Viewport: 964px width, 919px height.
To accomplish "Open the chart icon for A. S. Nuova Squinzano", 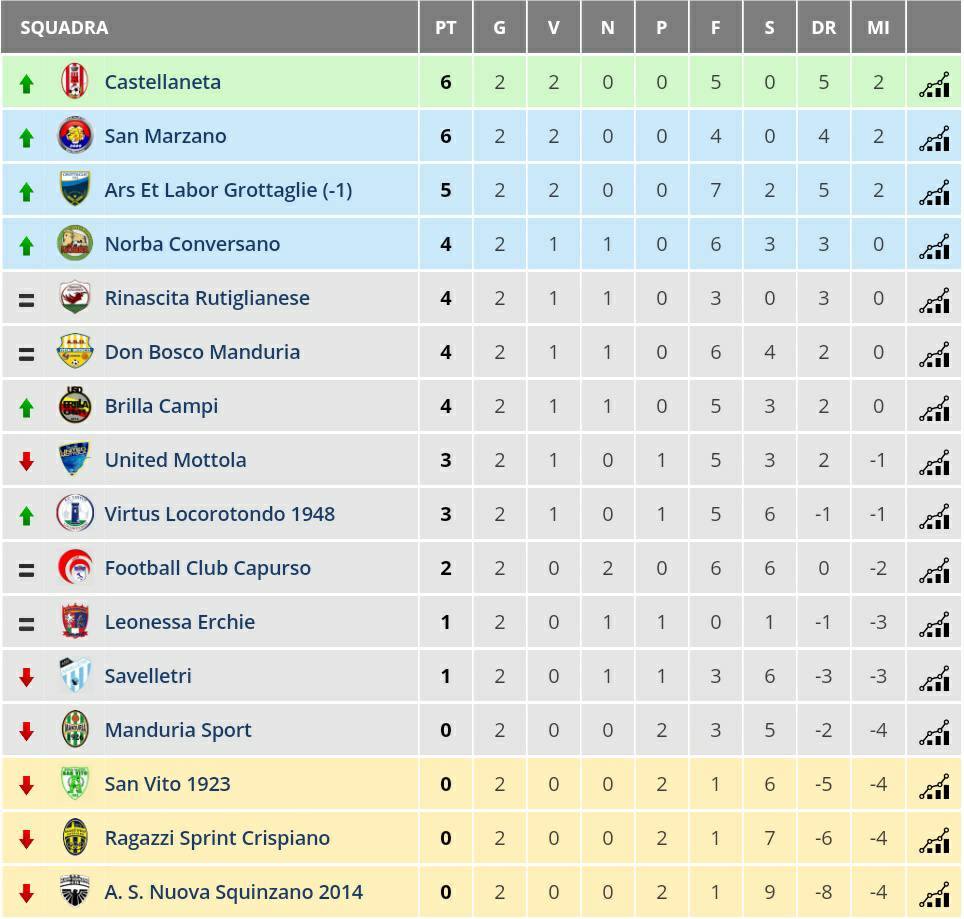I will click(934, 894).
